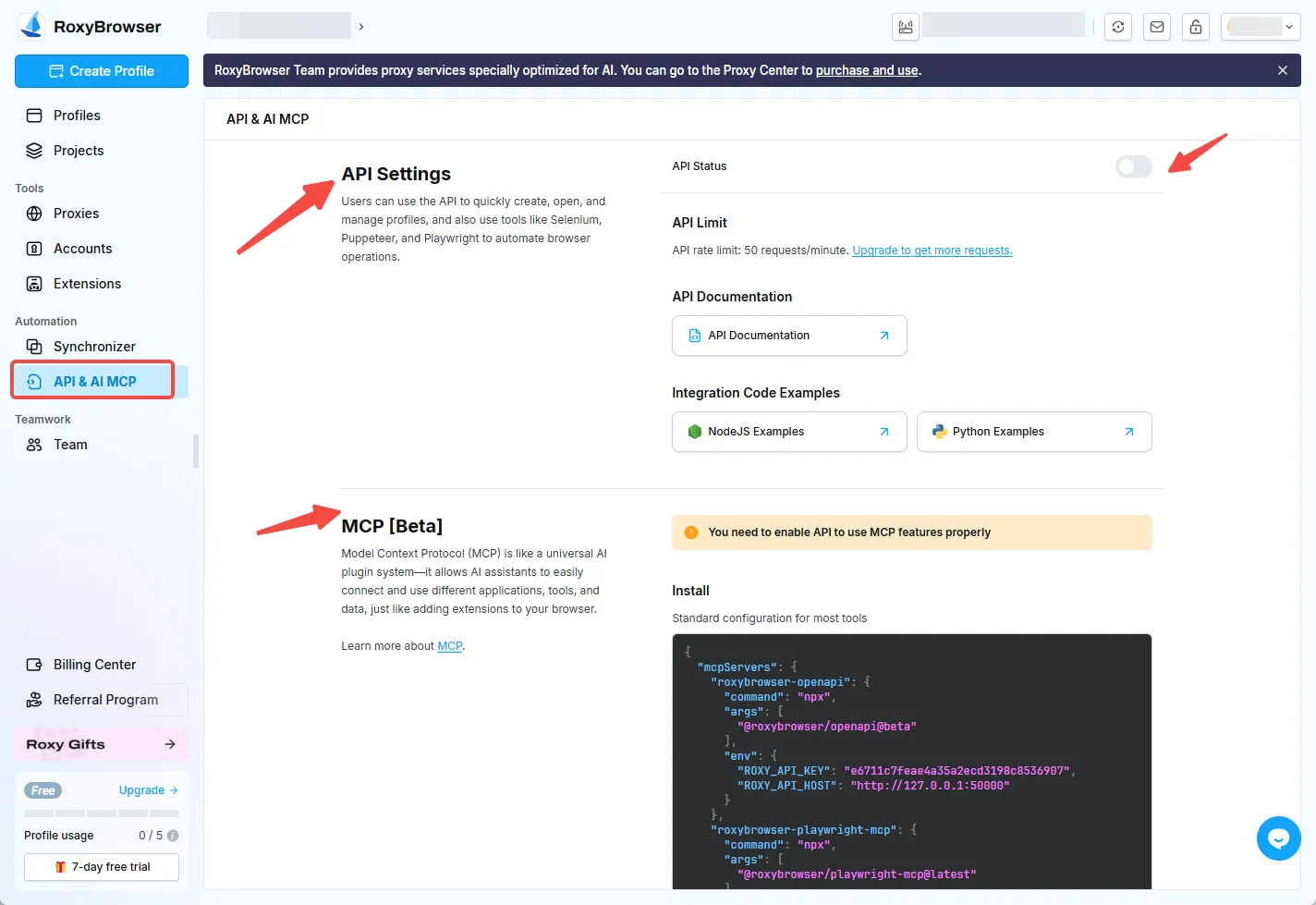Enable the API Status toggle
The image size is (1316, 905).
[x=1133, y=166]
